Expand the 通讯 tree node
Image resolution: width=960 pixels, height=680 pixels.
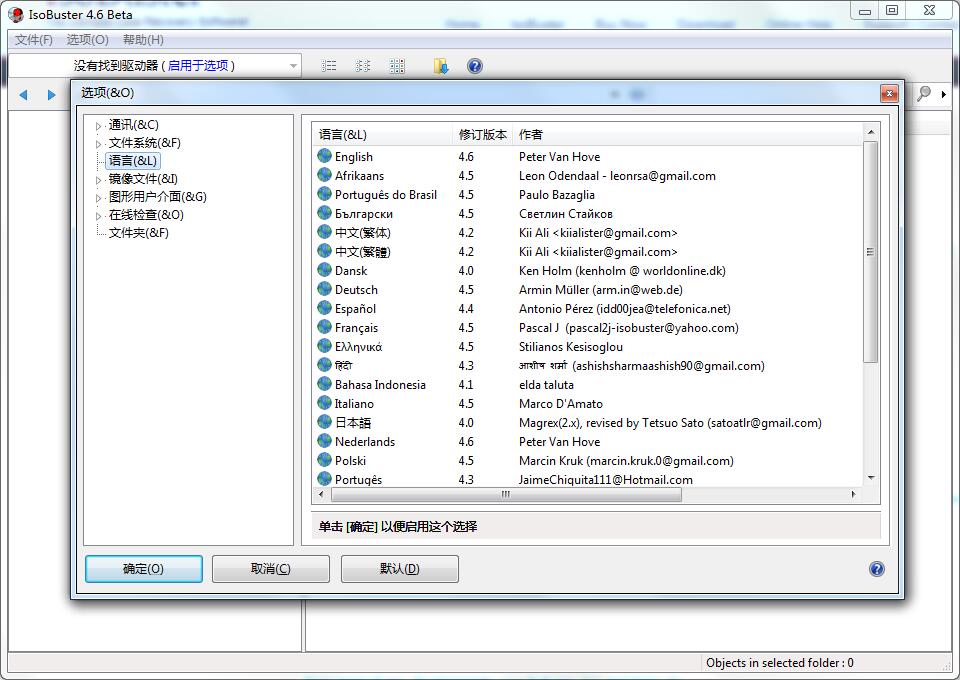pyautogui.click(x=99, y=126)
